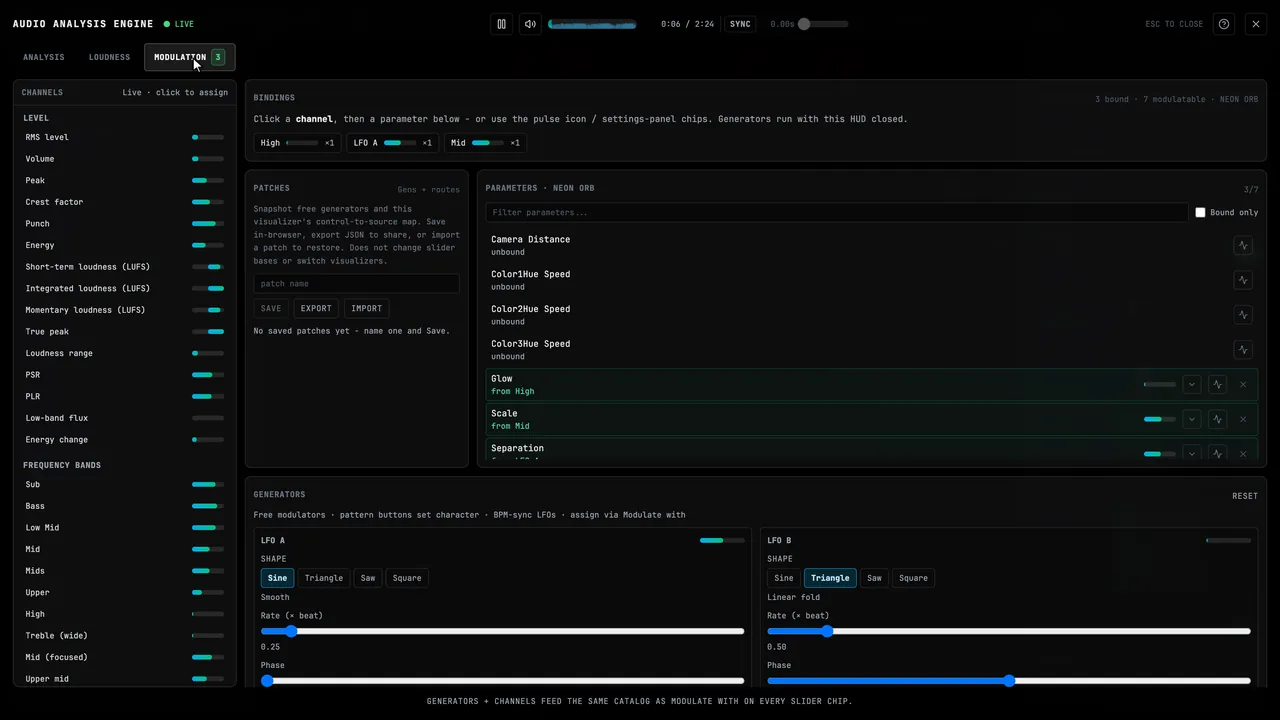Select Saw shape for LFO A
1280x720 pixels.
pyautogui.click(x=368, y=578)
